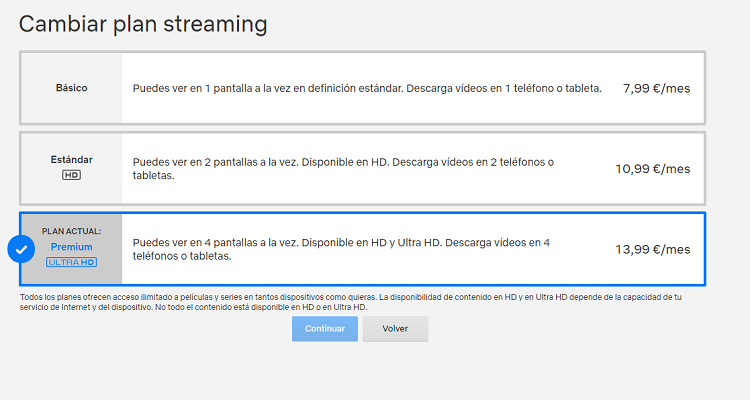Click the ULTRA HD badge under Premium

click(71, 262)
